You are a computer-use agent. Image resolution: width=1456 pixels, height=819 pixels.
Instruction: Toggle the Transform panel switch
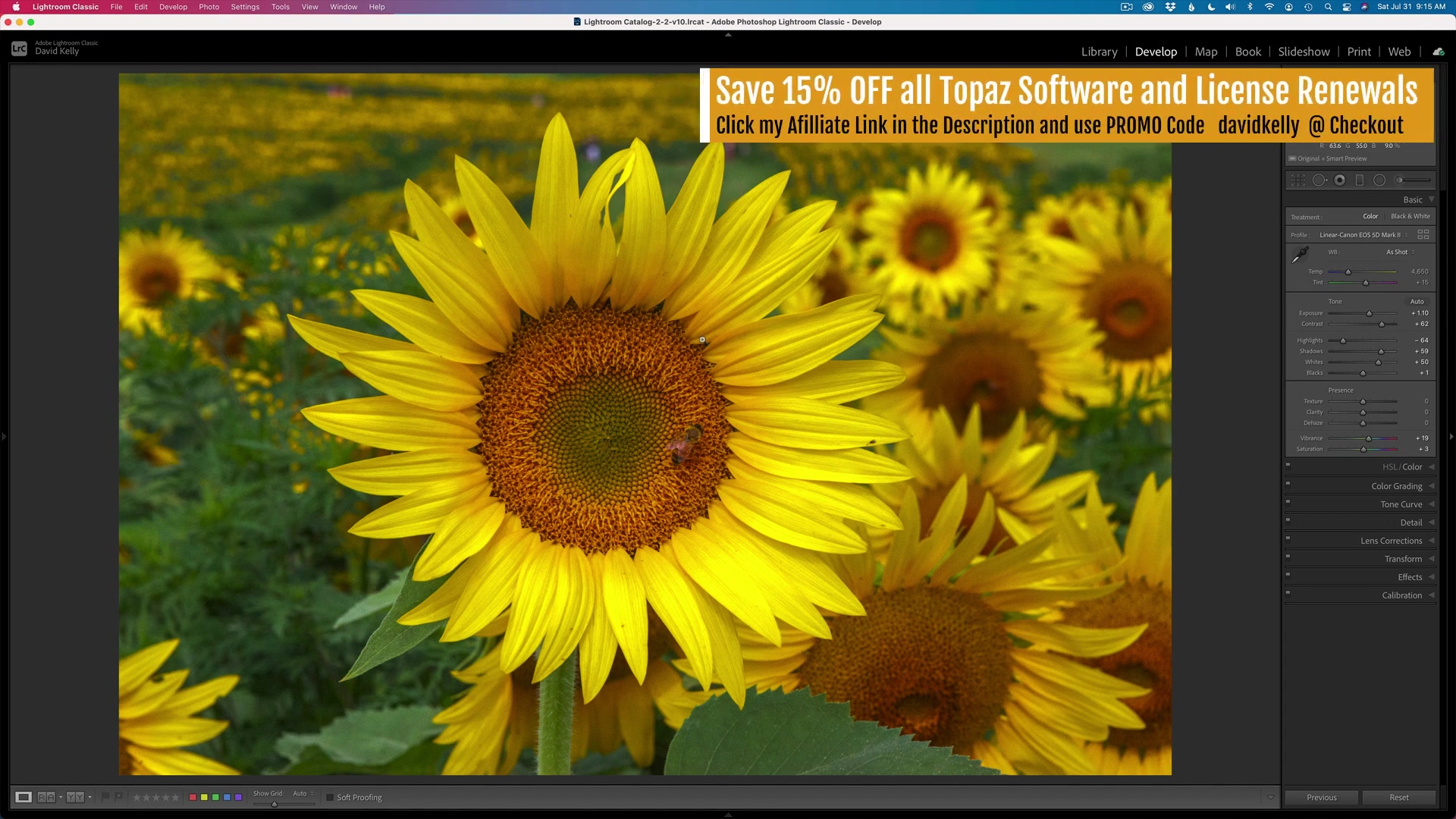[x=1288, y=557]
